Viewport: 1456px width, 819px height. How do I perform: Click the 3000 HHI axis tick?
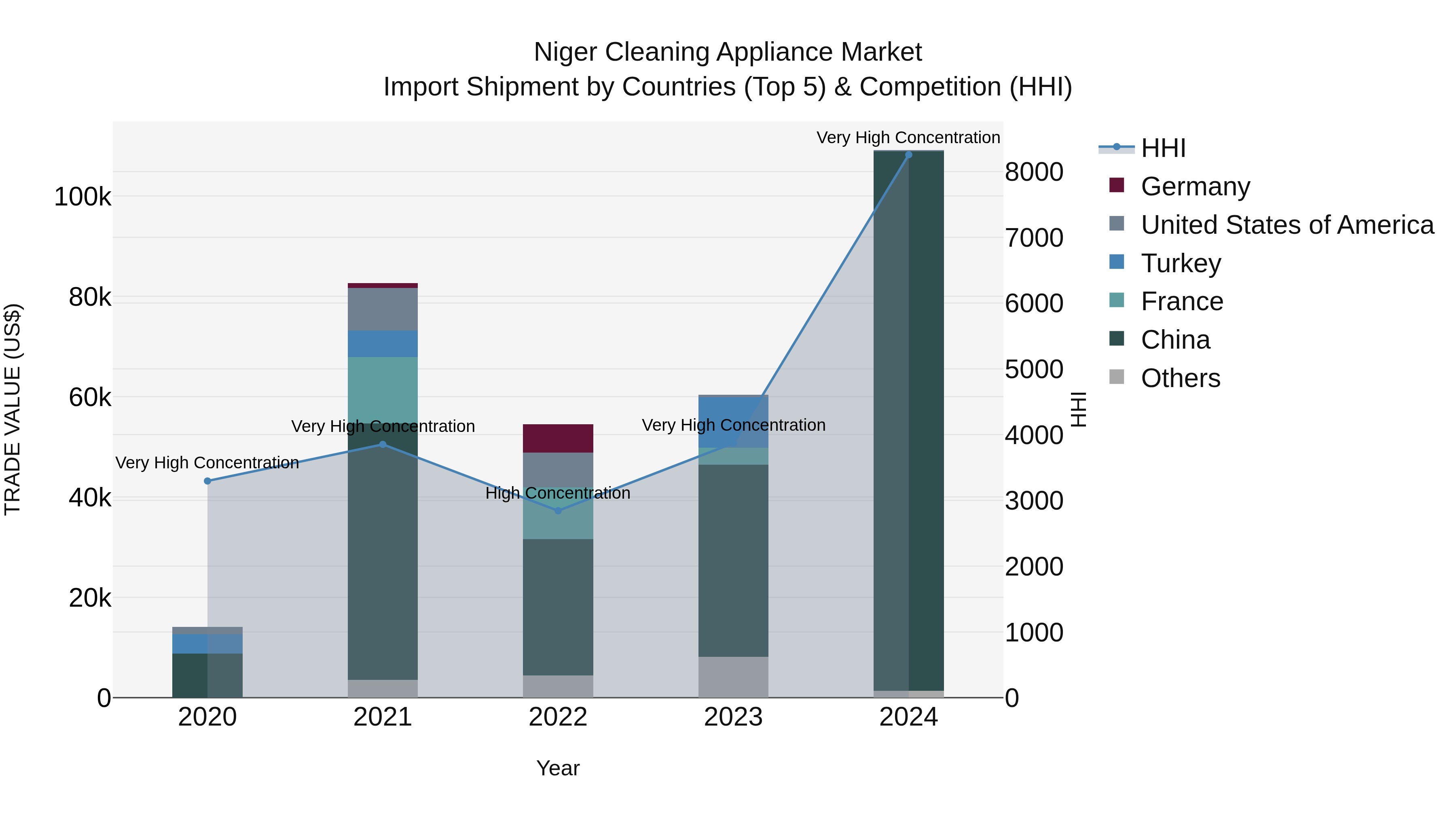pyautogui.click(x=1034, y=501)
